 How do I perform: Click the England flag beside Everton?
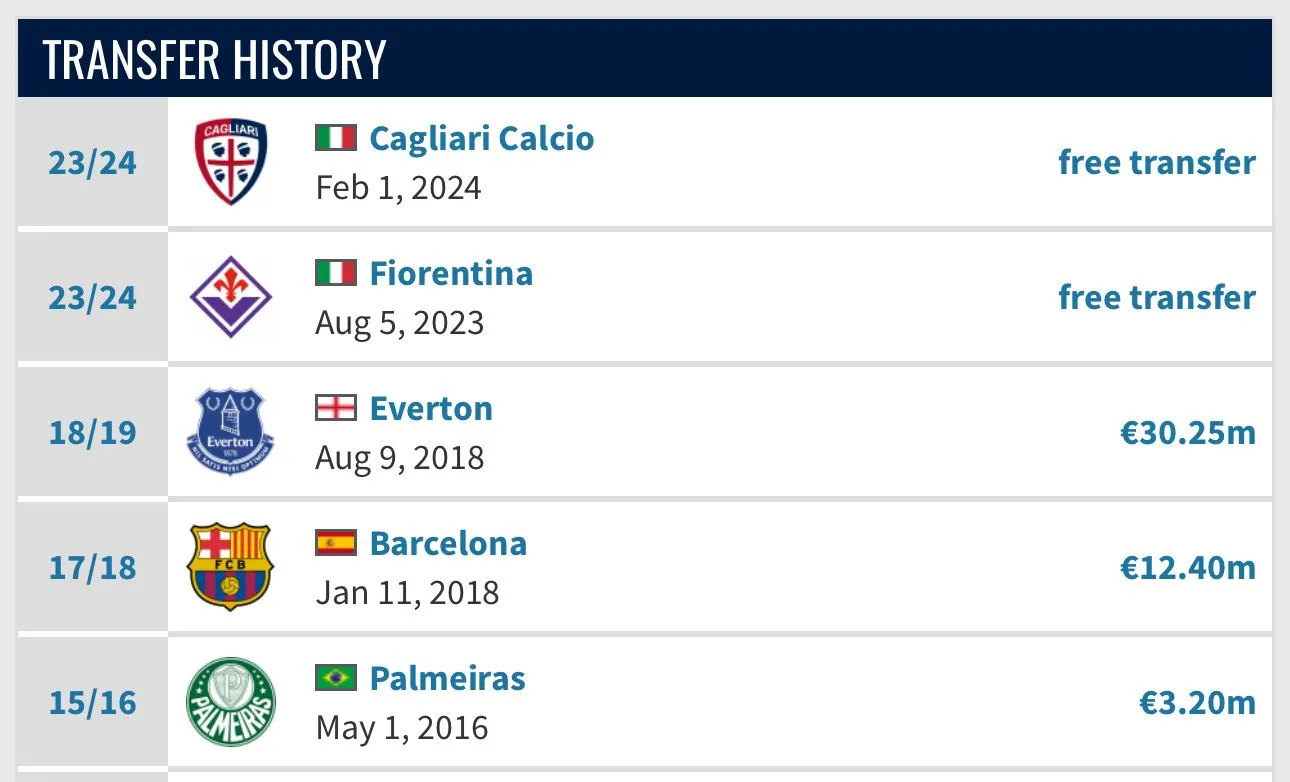pyautogui.click(x=336, y=408)
